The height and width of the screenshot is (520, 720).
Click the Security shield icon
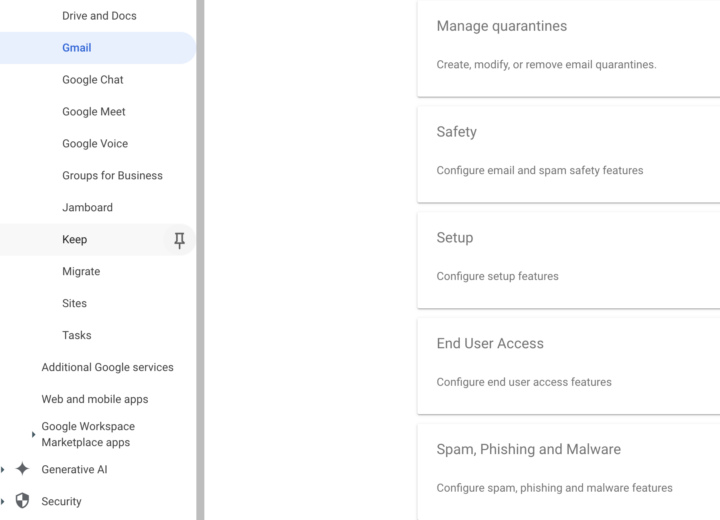22,501
